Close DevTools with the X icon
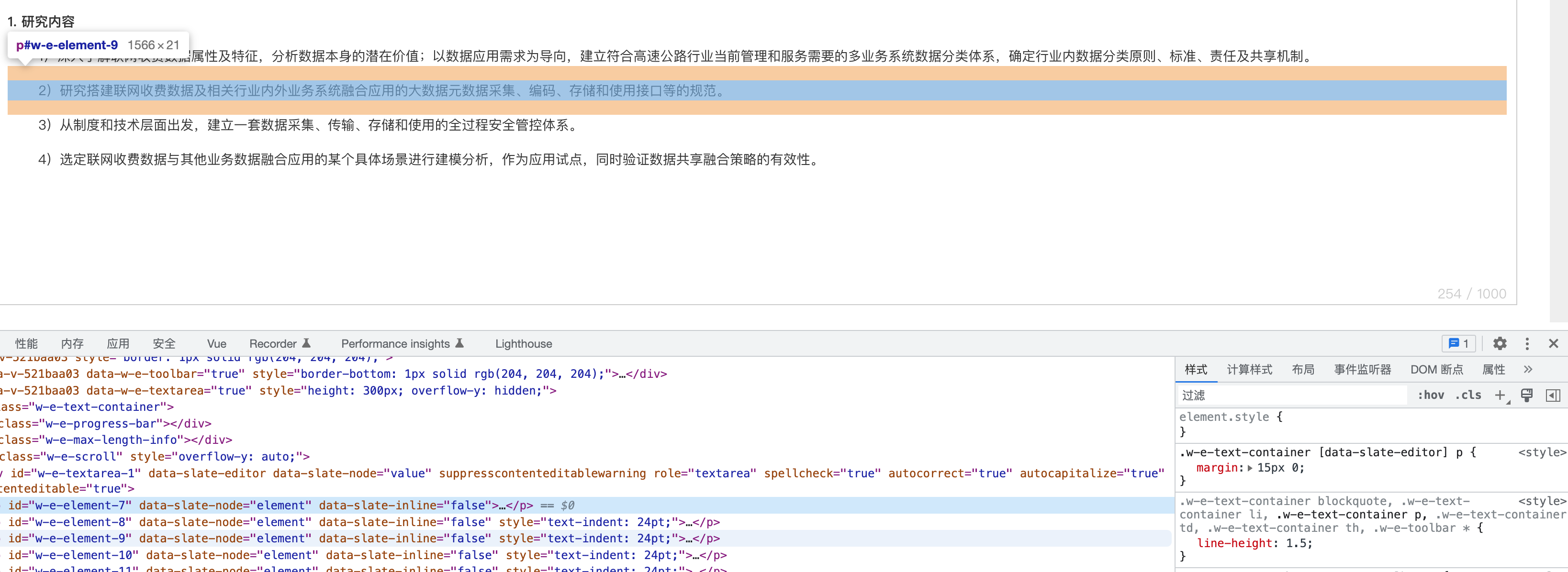This screenshot has height=572, width=1568. point(1554,344)
